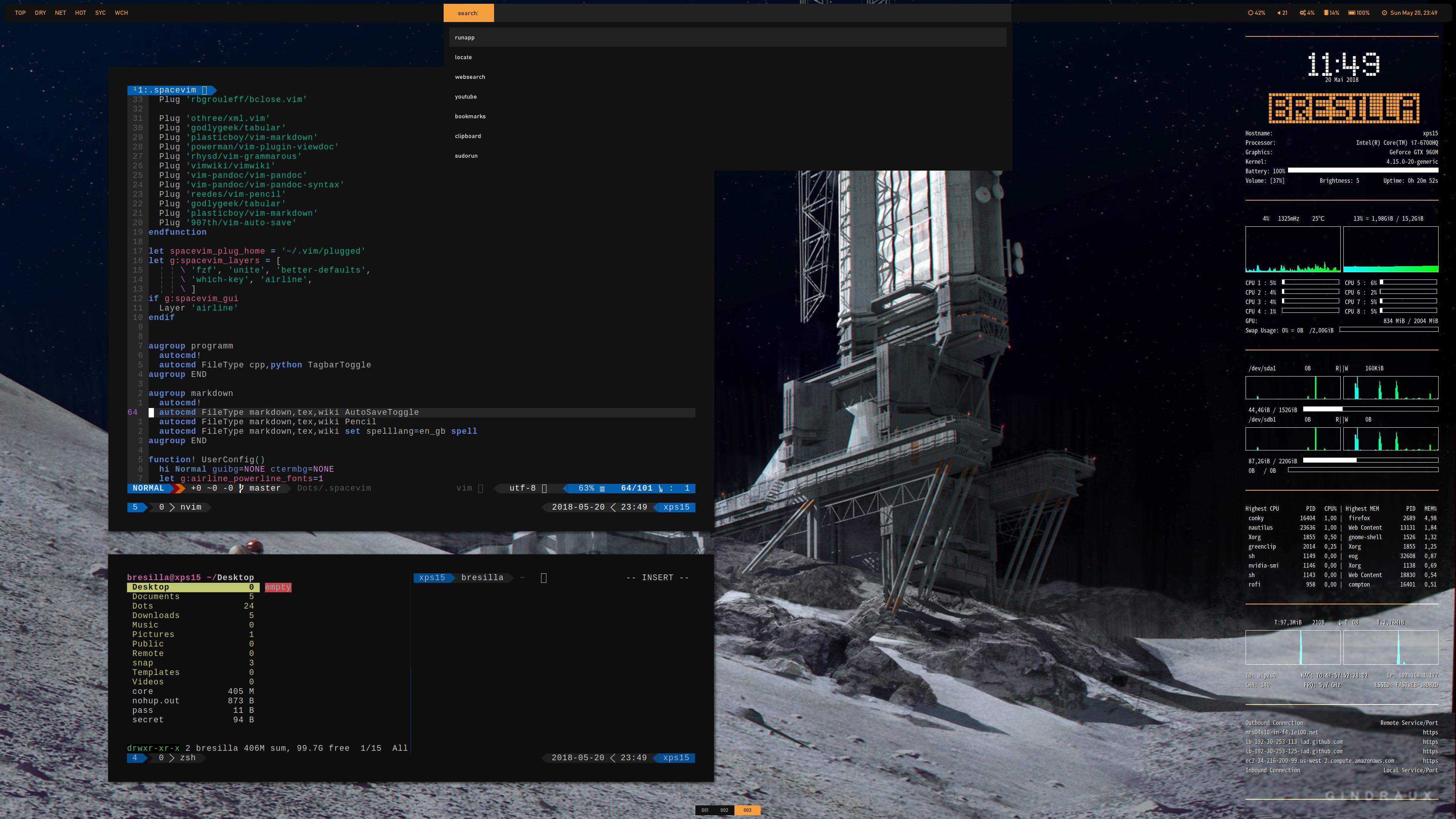
Task: Switch to workspace 002 indicator
Action: pos(724,810)
